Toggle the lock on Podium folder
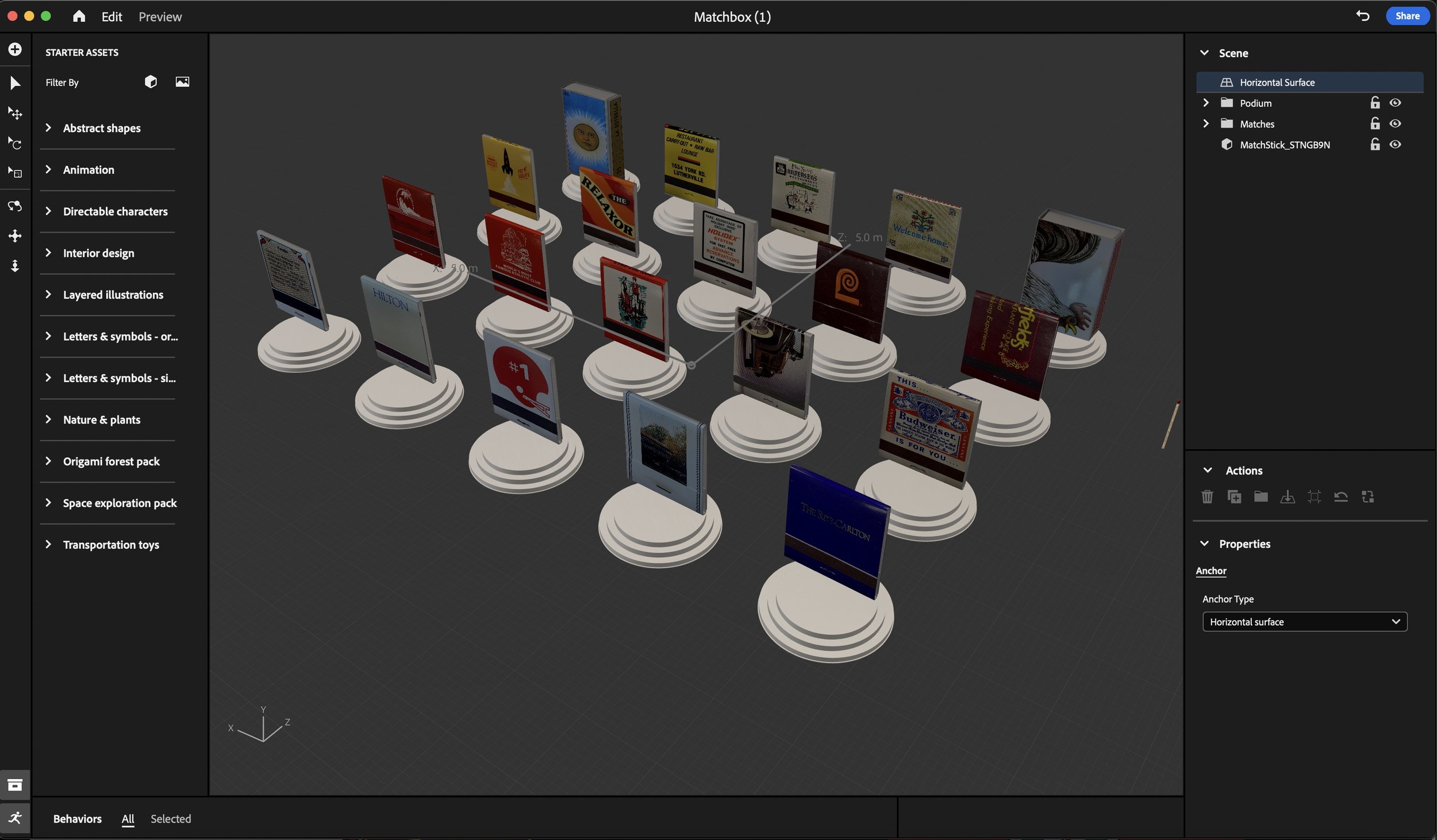Image resolution: width=1437 pixels, height=840 pixels. [1375, 103]
